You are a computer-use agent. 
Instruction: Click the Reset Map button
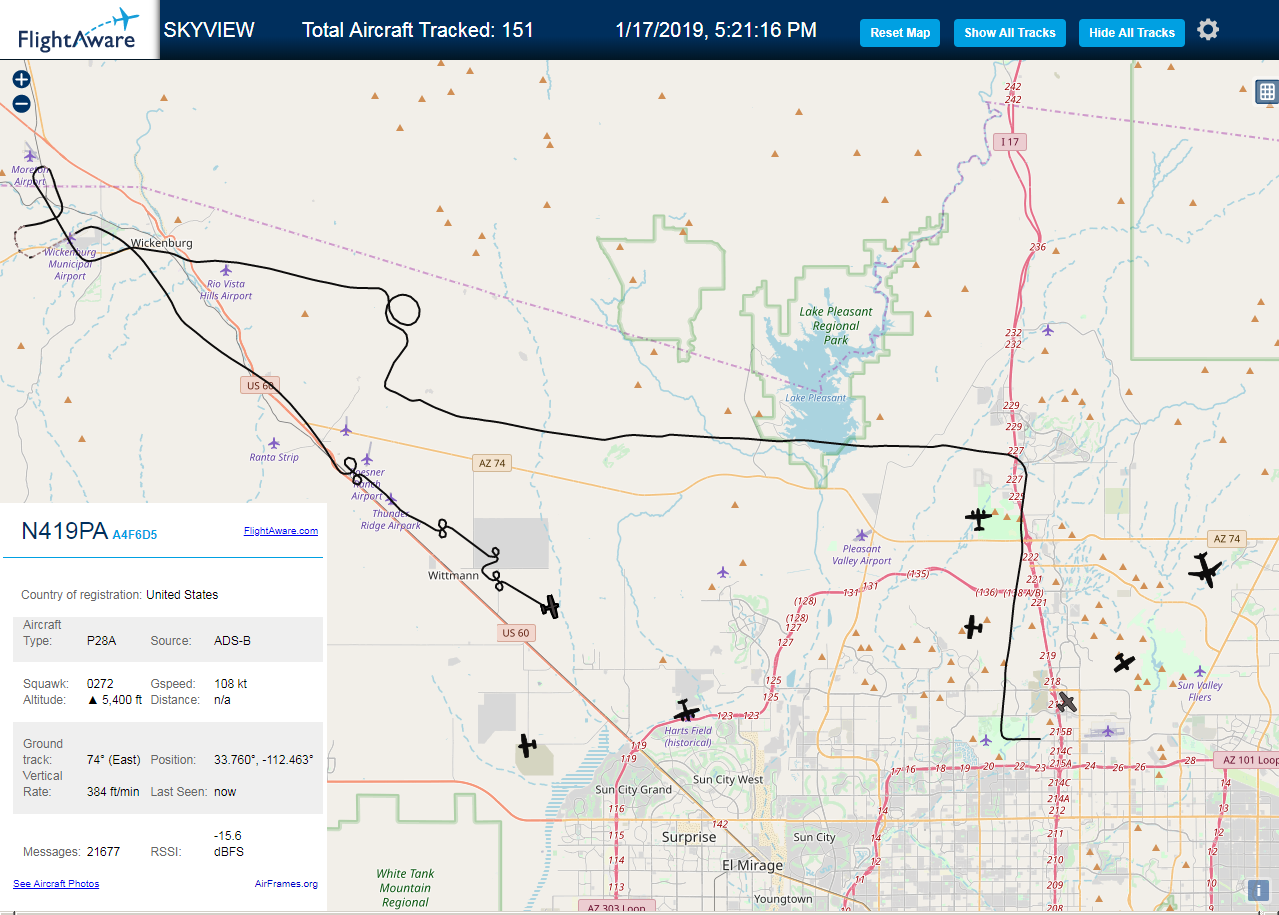(900, 33)
